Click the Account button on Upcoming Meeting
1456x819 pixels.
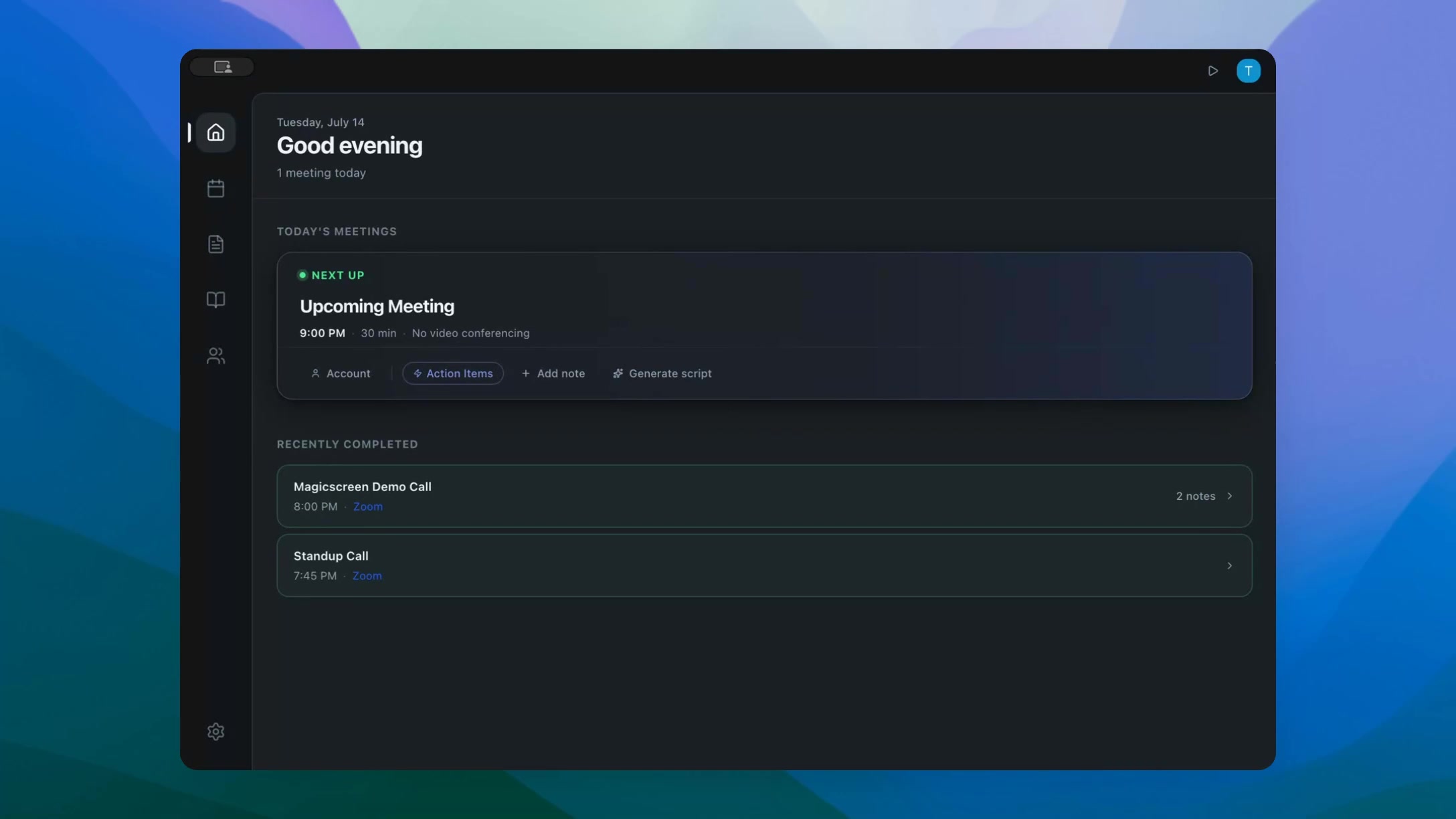[x=341, y=373]
